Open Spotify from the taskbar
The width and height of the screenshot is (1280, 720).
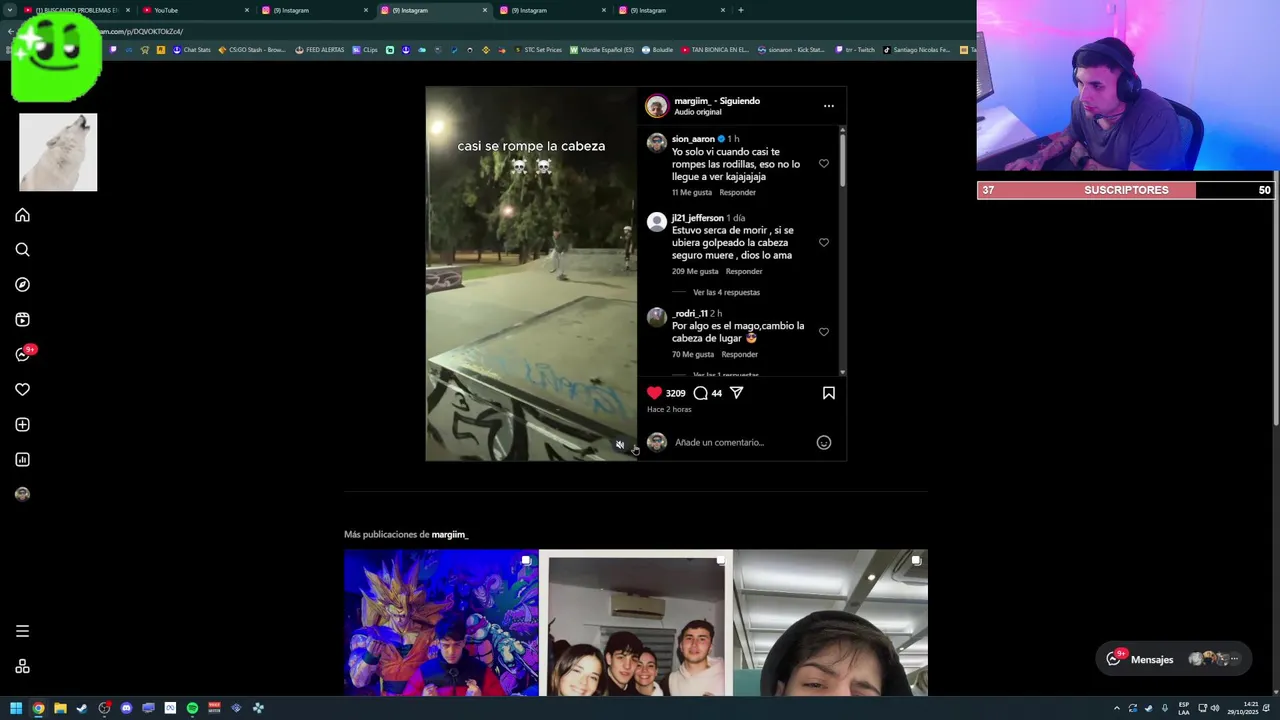[x=192, y=708]
